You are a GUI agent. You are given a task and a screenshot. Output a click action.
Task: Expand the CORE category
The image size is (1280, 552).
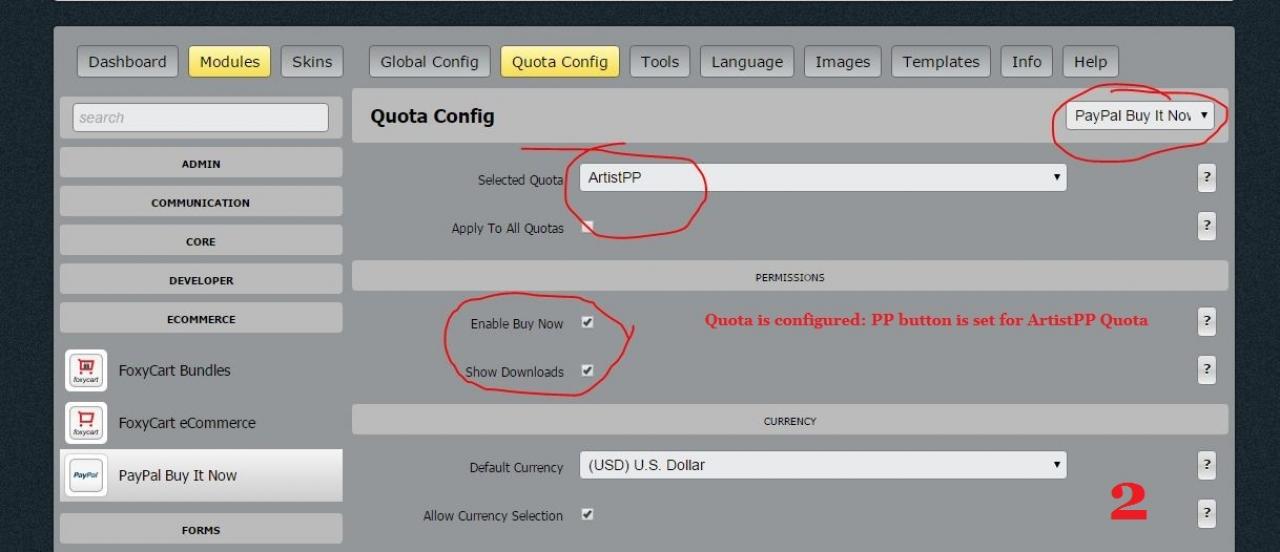[x=201, y=241]
